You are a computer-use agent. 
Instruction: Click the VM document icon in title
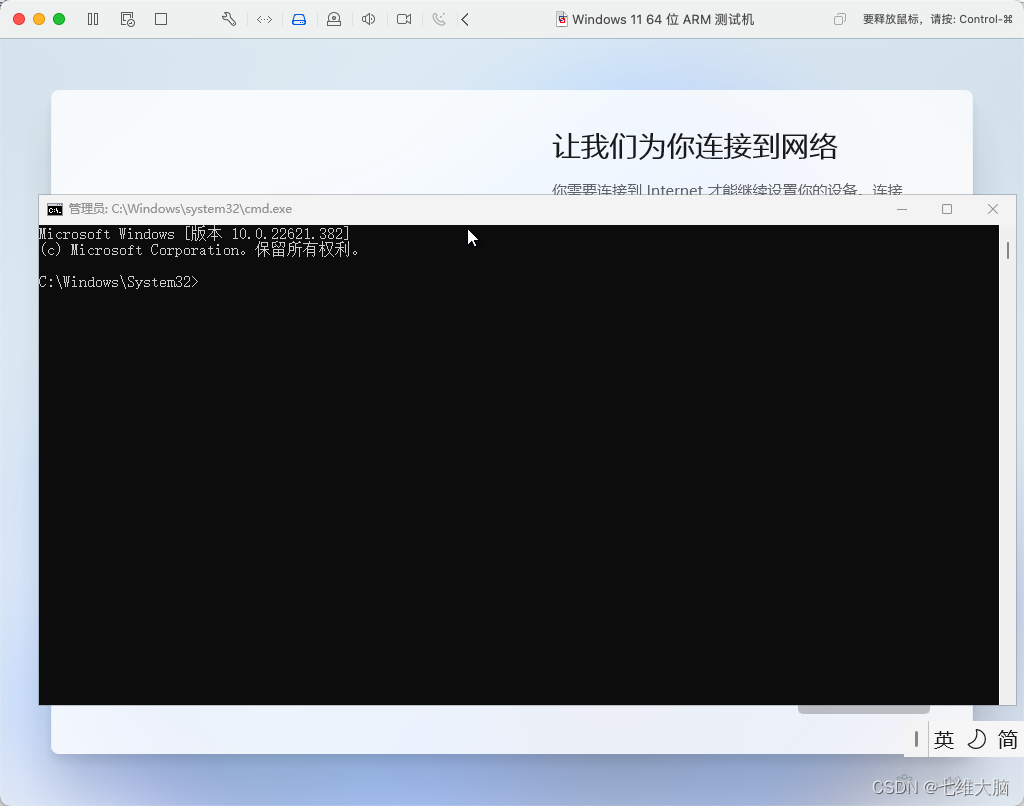[x=562, y=20]
